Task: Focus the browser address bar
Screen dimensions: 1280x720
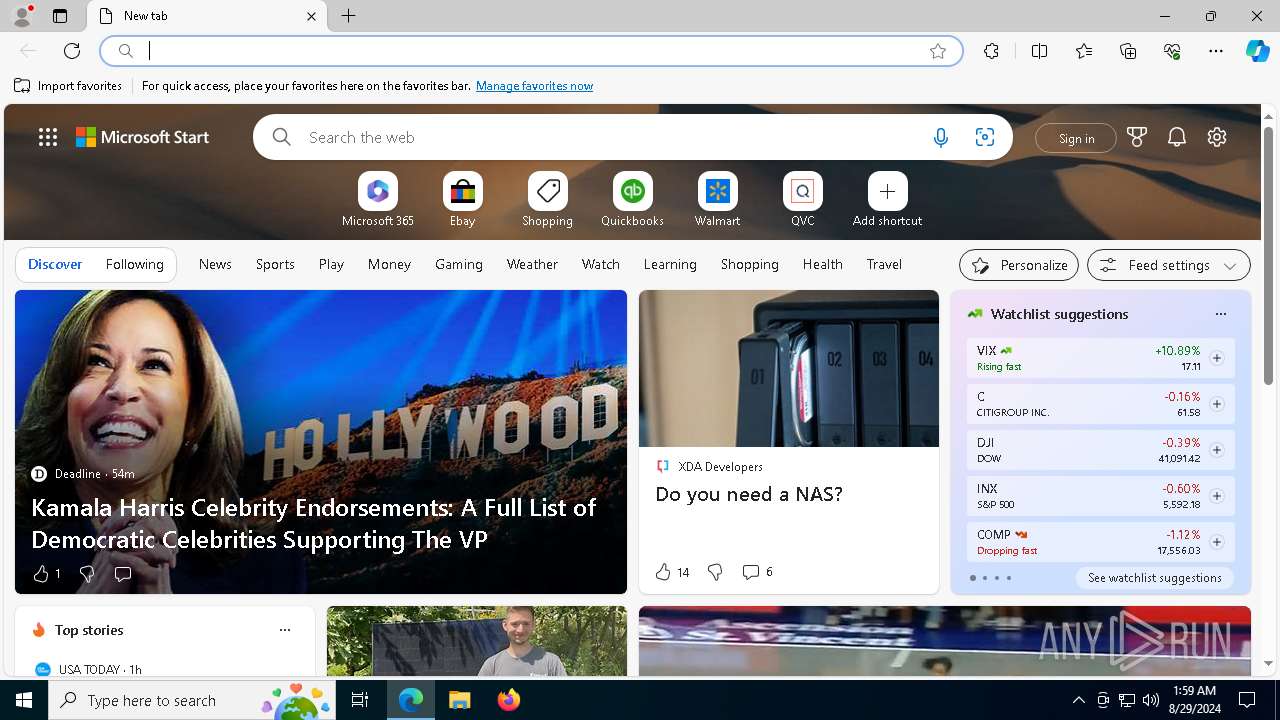Action: (530, 51)
